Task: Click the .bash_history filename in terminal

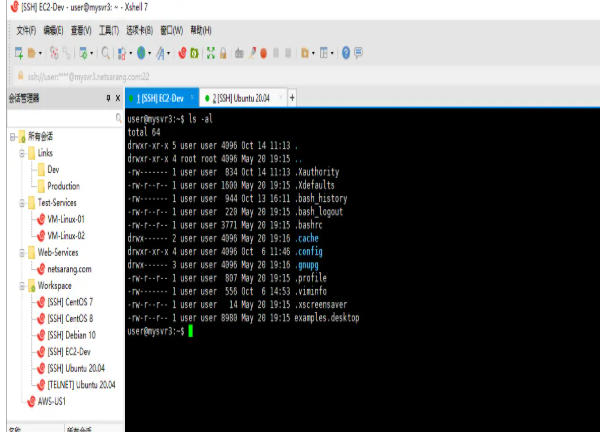Action: (321, 198)
